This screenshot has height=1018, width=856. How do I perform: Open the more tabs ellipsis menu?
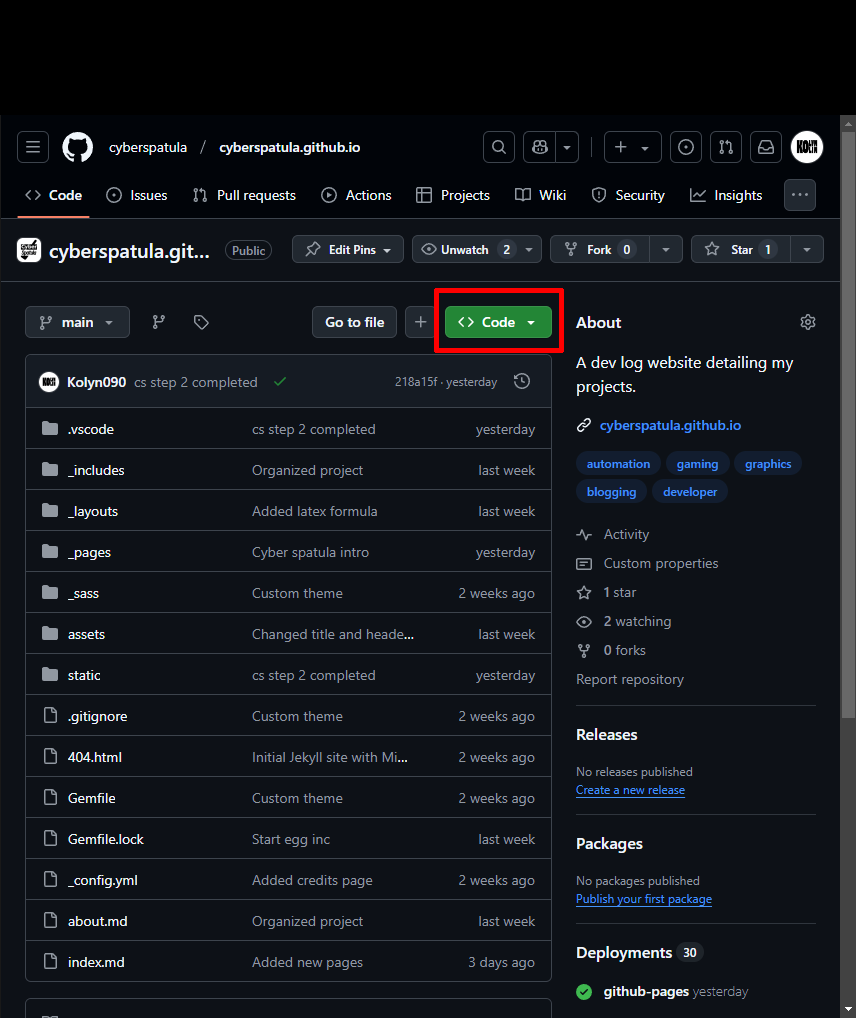pyautogui.click(x=800, y=195)
